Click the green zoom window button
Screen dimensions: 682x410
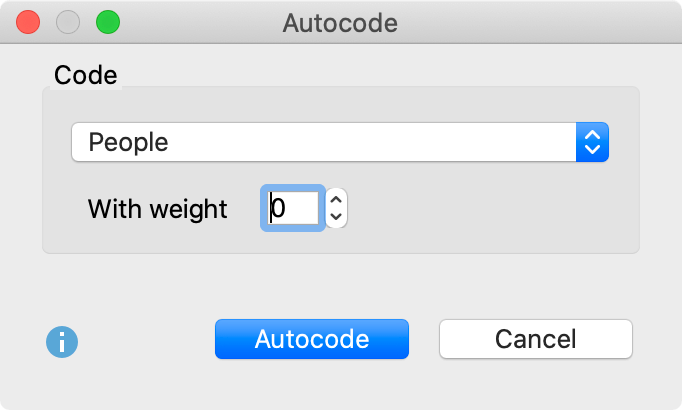coord(107,21)
